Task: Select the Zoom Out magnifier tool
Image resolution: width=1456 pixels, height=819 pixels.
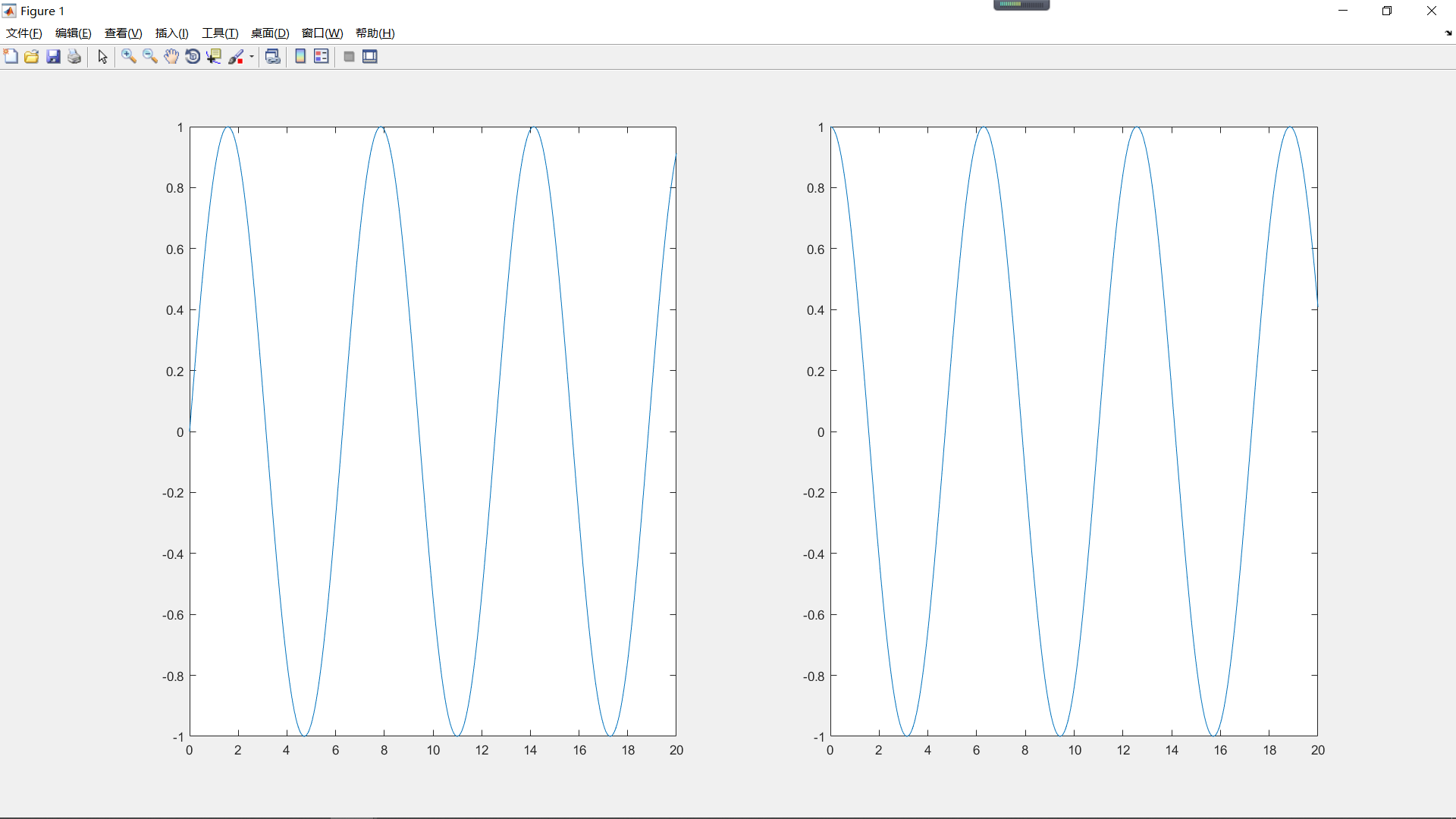Action: 150,57
